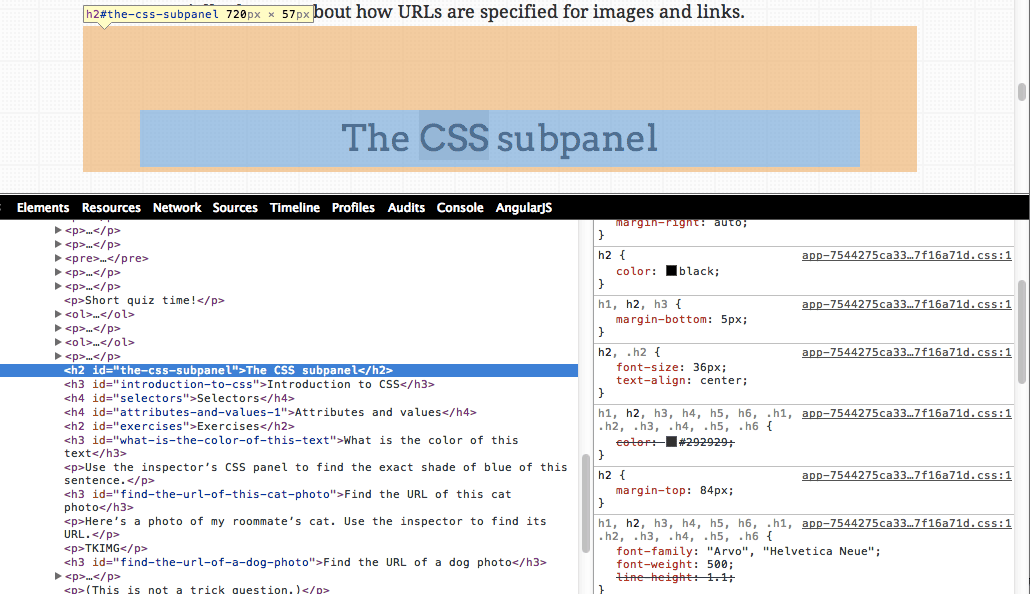Open the Audits tab
1030x594 pixels.
(x=406, y=208)
